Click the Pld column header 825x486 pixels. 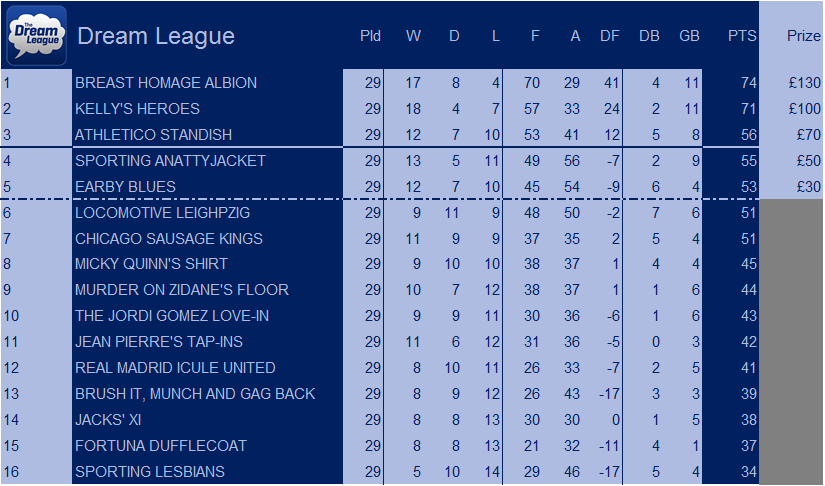(x=370, y=36)
